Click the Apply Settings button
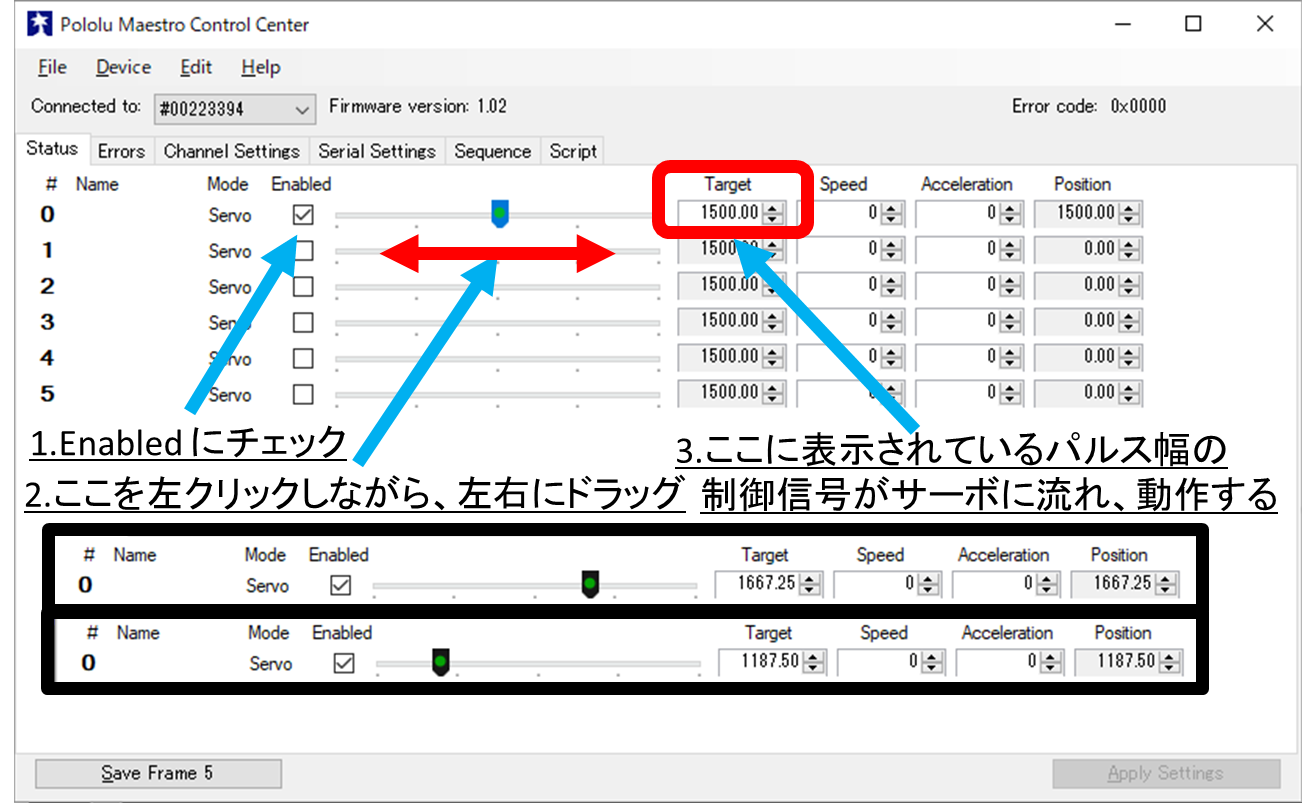 pos(1166,773)
